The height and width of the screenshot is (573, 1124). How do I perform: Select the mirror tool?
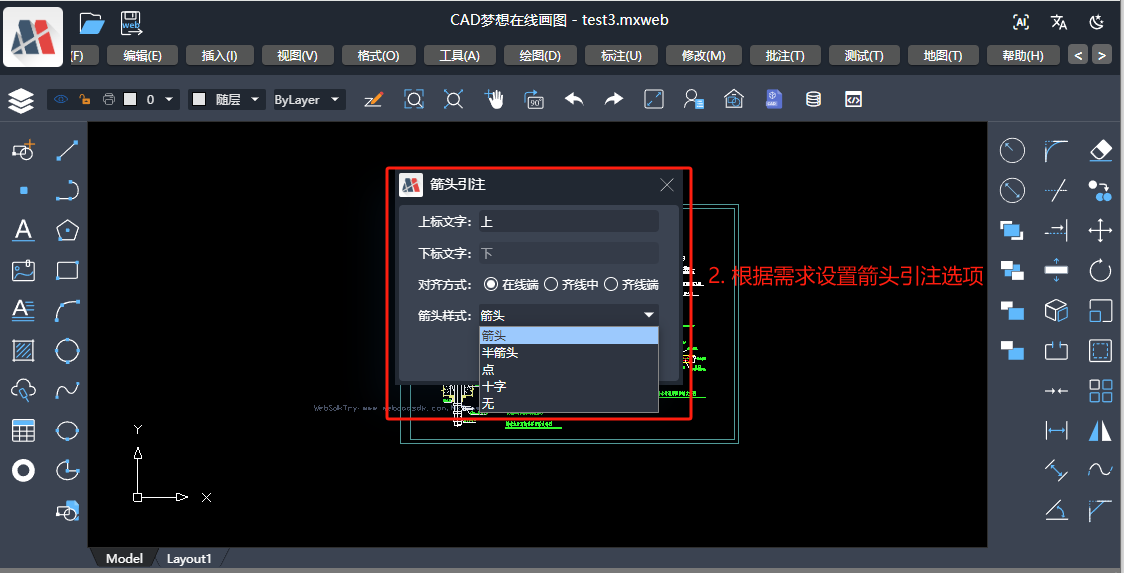(1100, 430)
